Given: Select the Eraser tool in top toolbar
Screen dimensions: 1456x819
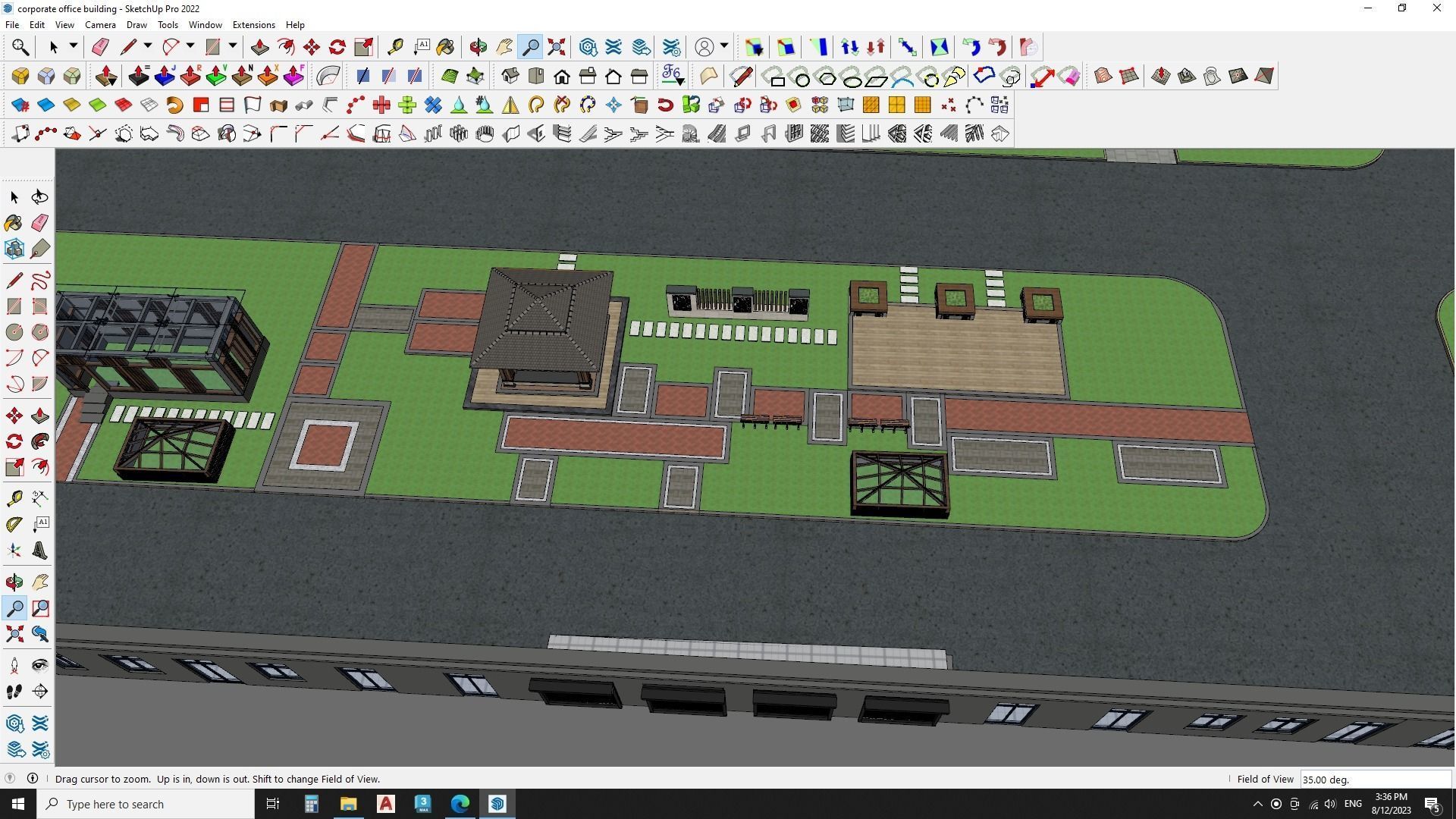Looking at the screenshot, I should 100,47.
